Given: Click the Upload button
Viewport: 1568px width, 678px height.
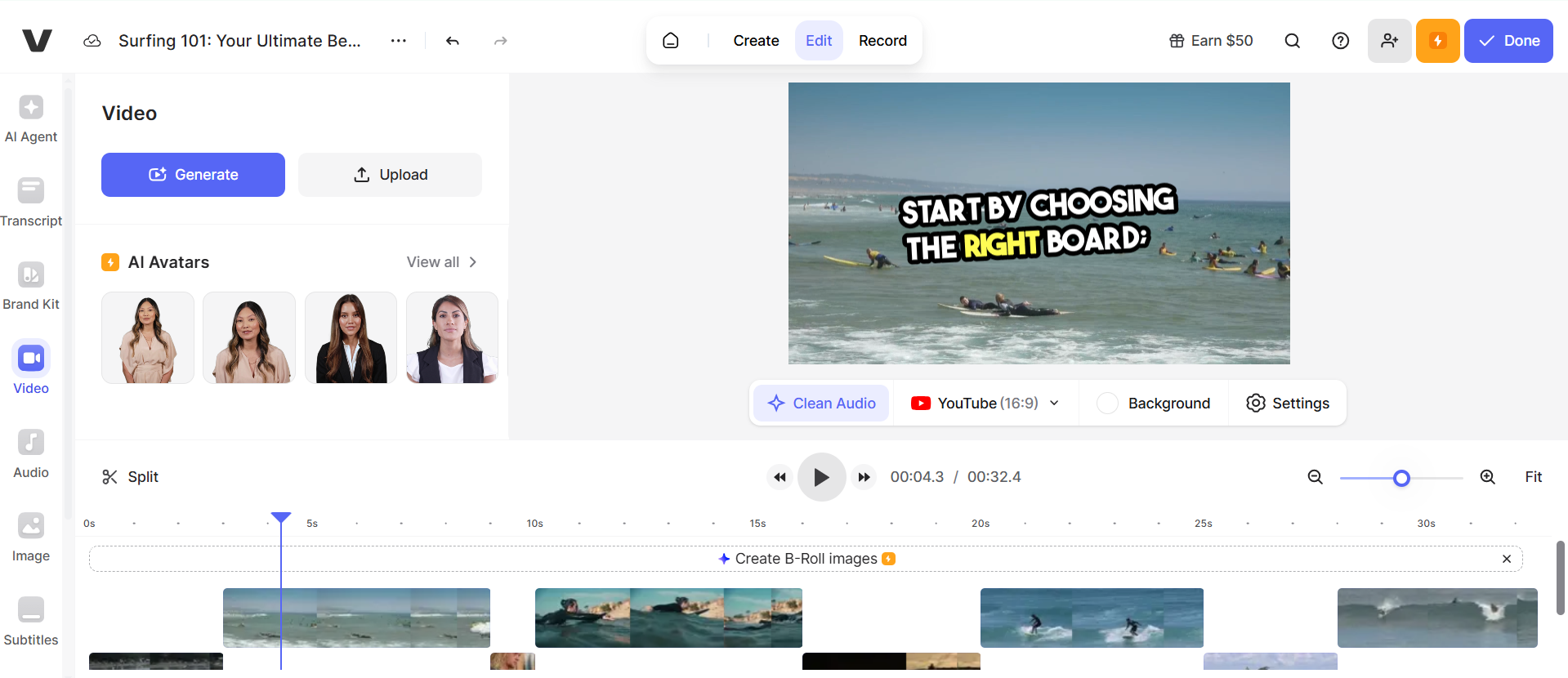Looking at the screenshot, I should tap(390, 175).
